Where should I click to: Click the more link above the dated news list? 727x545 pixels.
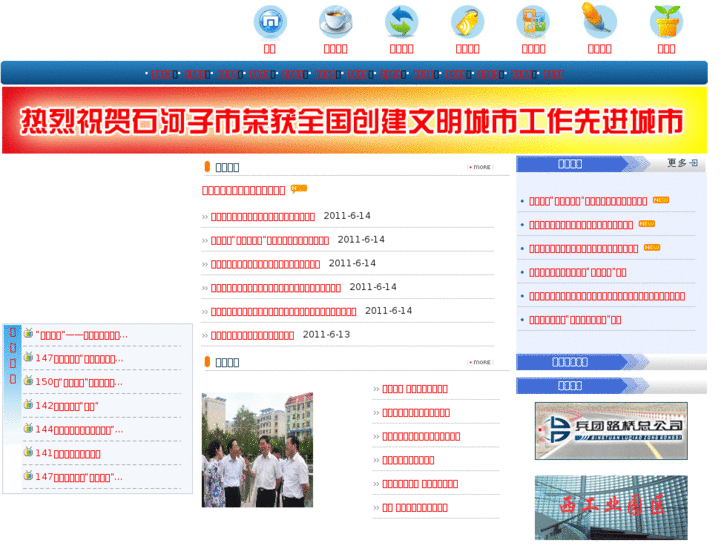coord(480,167)
